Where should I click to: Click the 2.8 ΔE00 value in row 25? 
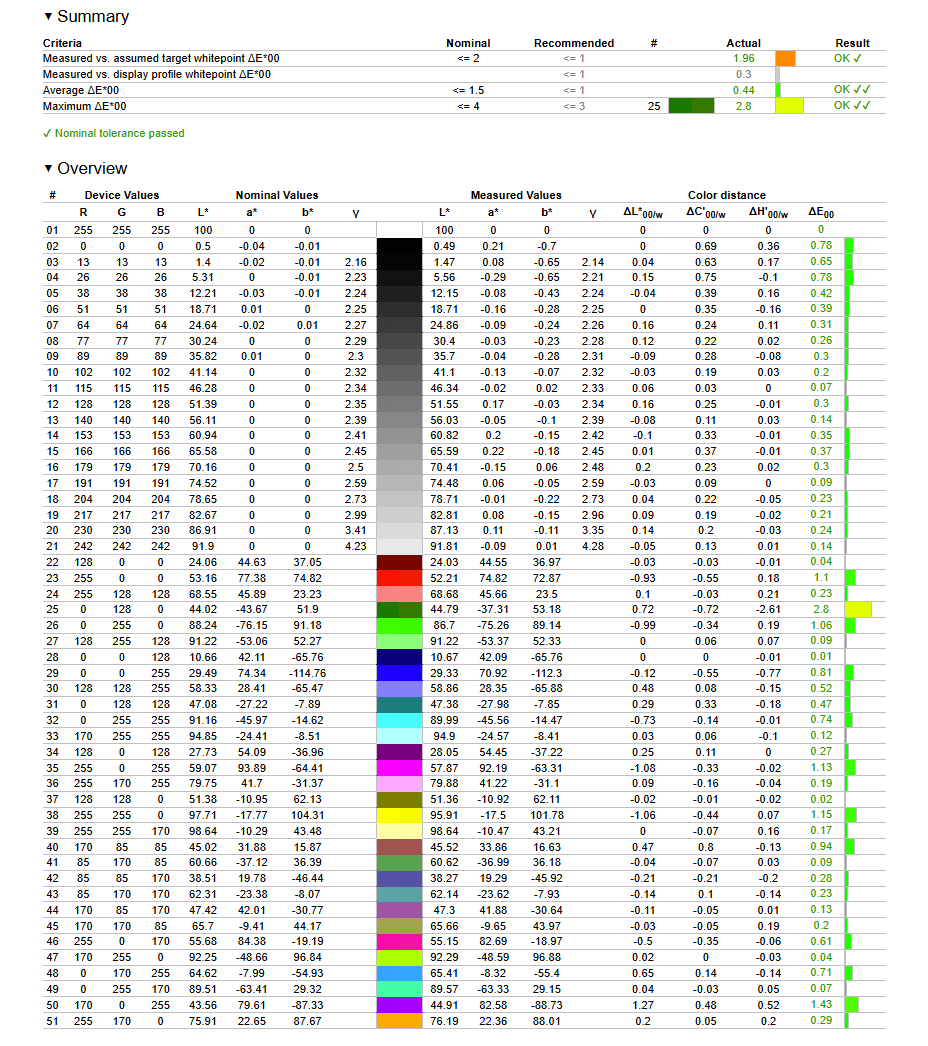[x=821, y=610]
